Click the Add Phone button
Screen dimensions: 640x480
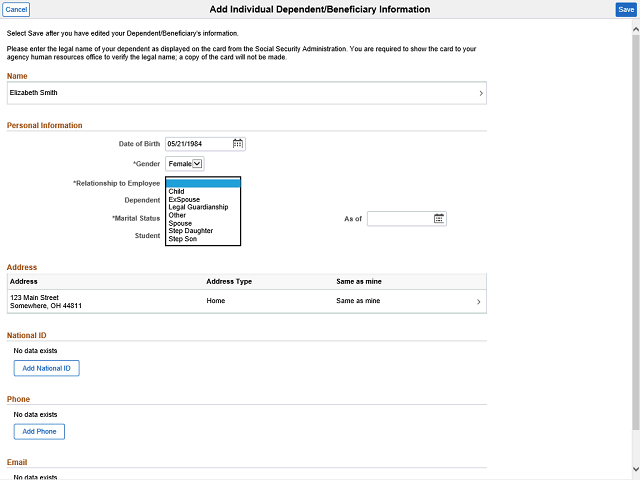(x=39, y=432)
